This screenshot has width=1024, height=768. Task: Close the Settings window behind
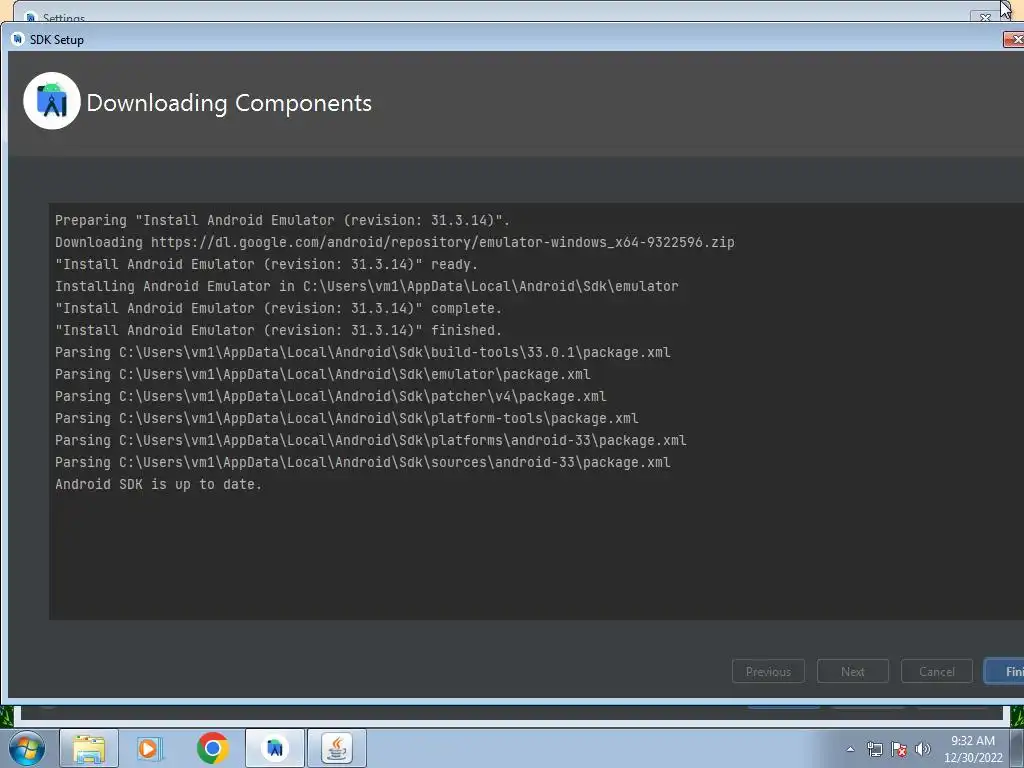pyautogui.click(x=984, y=17)
